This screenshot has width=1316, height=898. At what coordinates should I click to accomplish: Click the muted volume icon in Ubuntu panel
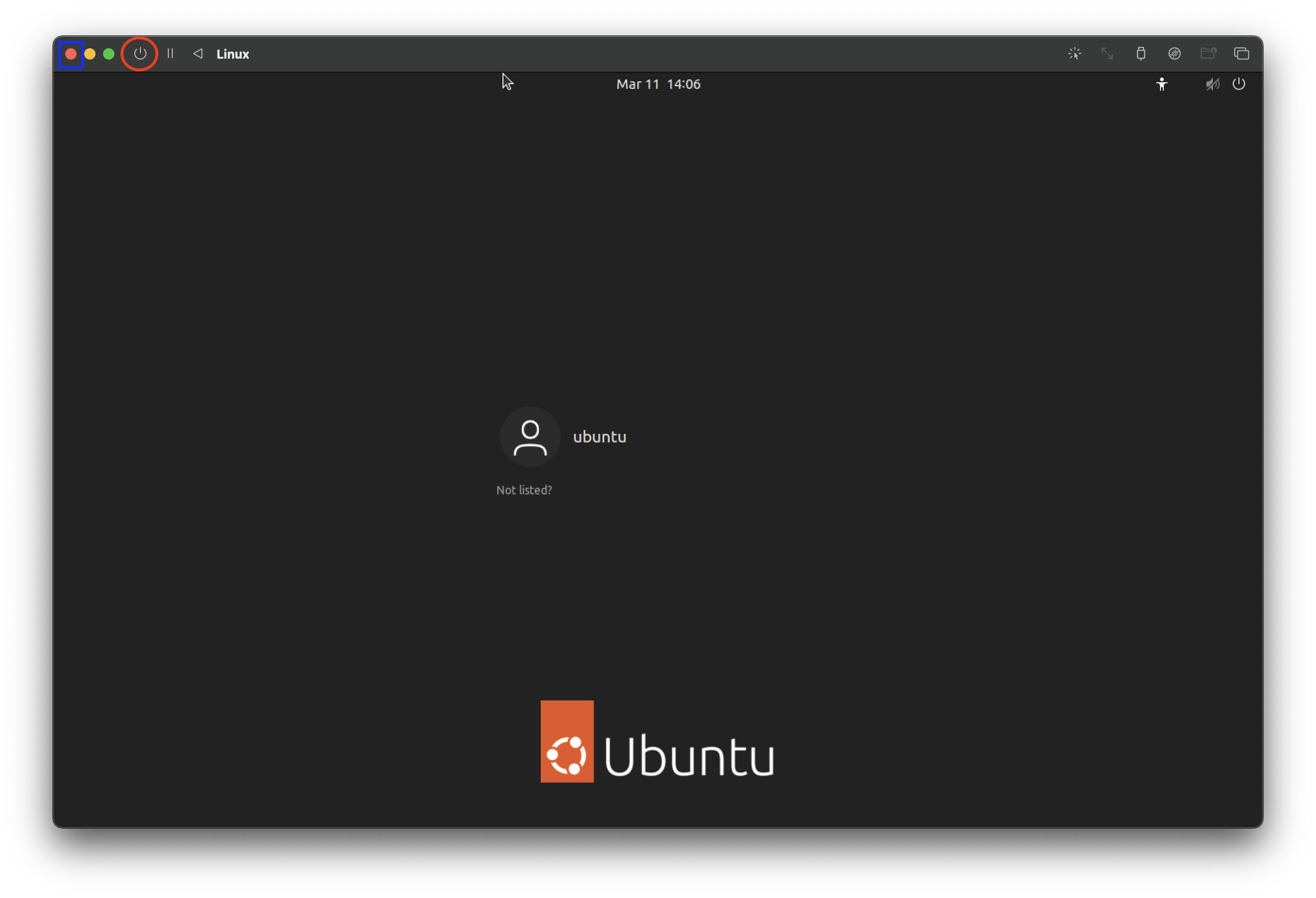tap(1212, 84)
